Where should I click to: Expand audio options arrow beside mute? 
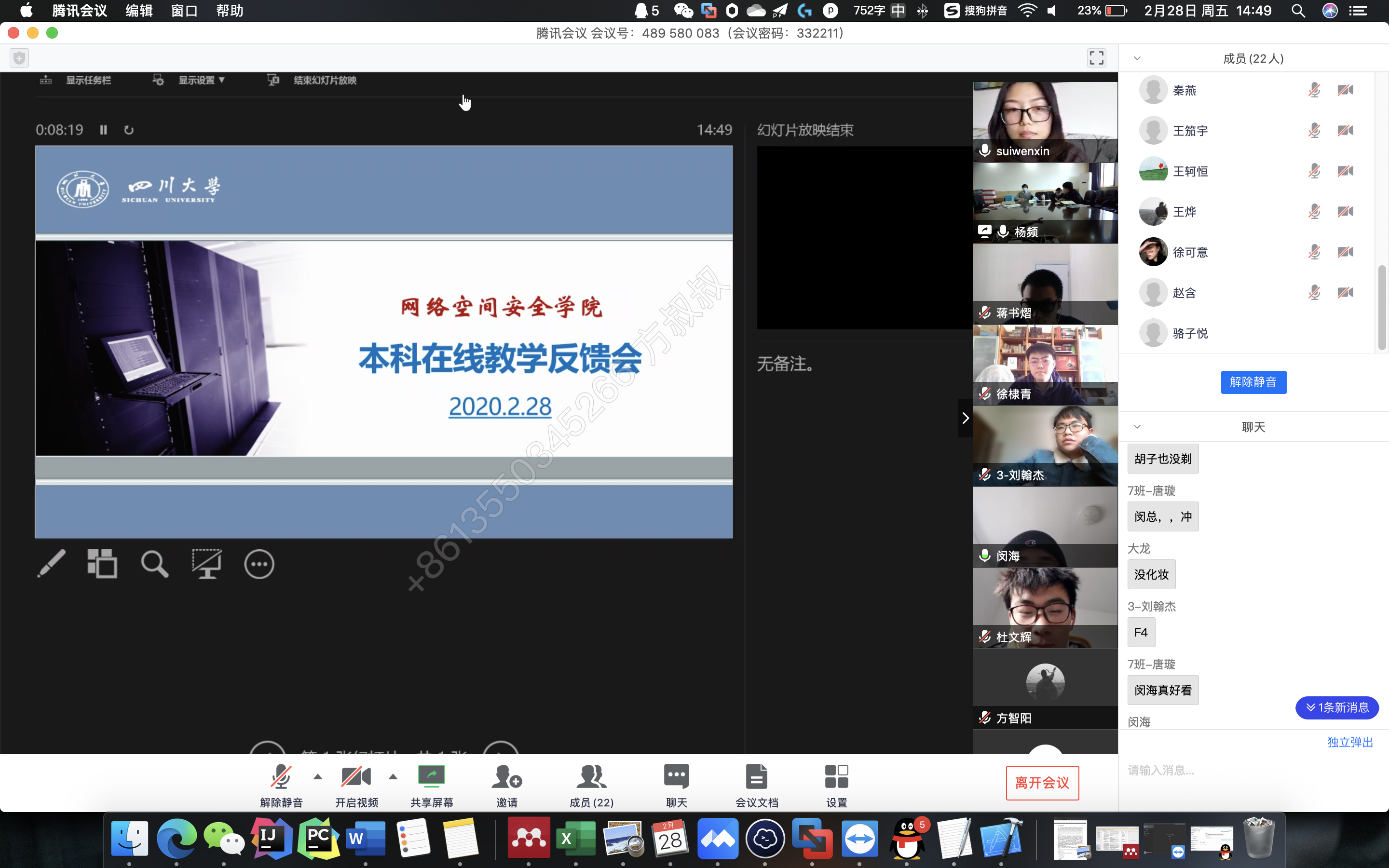317,777
